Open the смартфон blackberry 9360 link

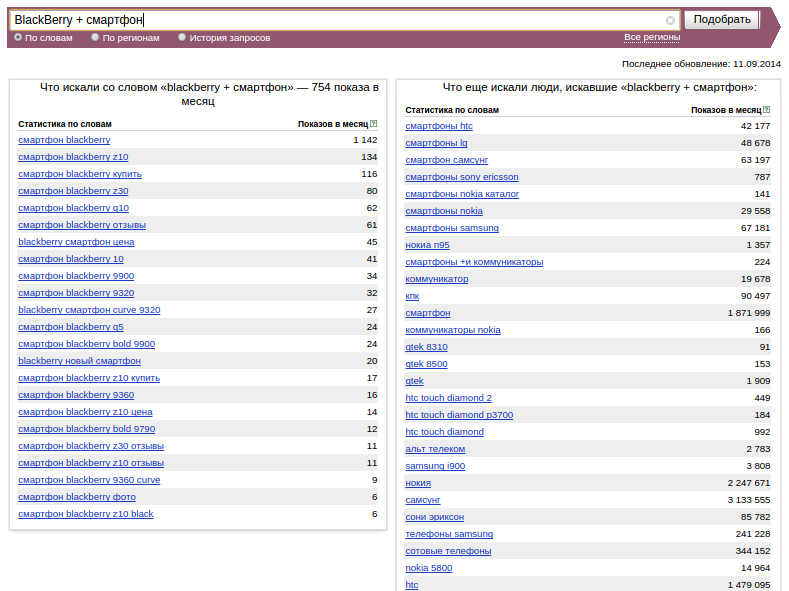click(x=76, y=395)
